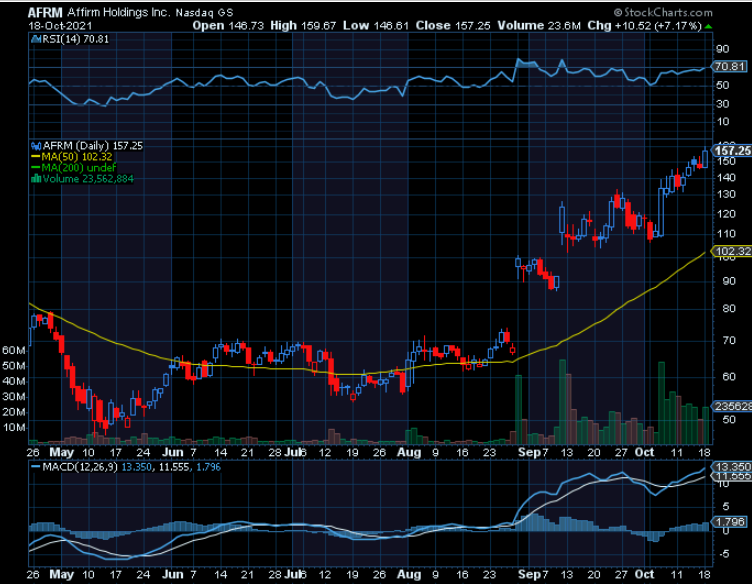The image size is (752, 584).
Task: Click Aug on date axis under price panel
Action: tap(409, 453)
